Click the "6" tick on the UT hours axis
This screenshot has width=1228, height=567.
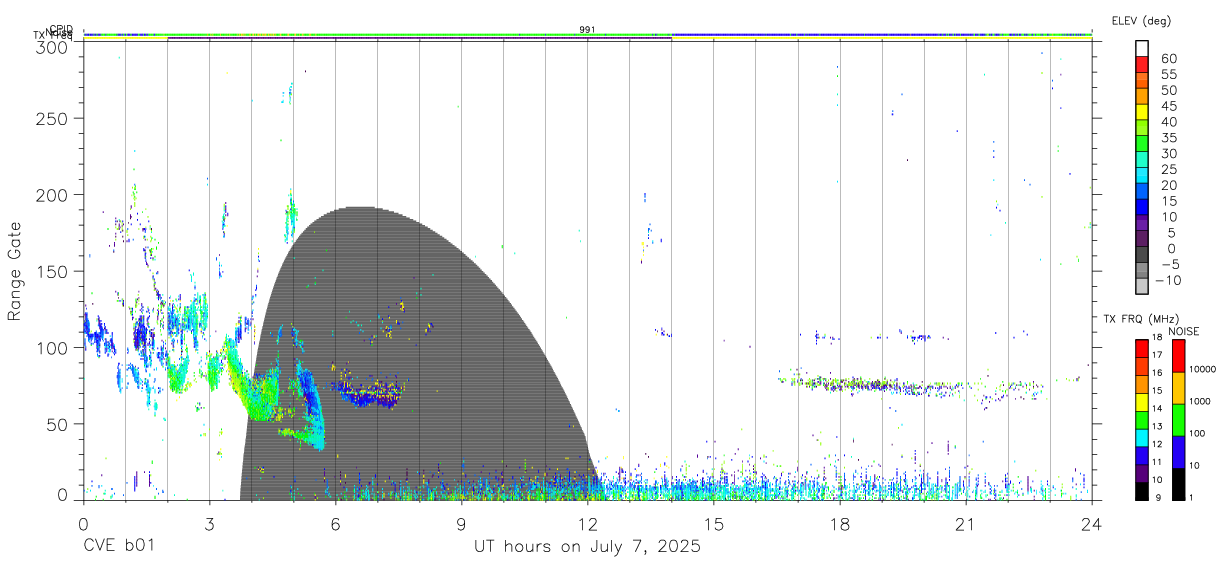335,524
